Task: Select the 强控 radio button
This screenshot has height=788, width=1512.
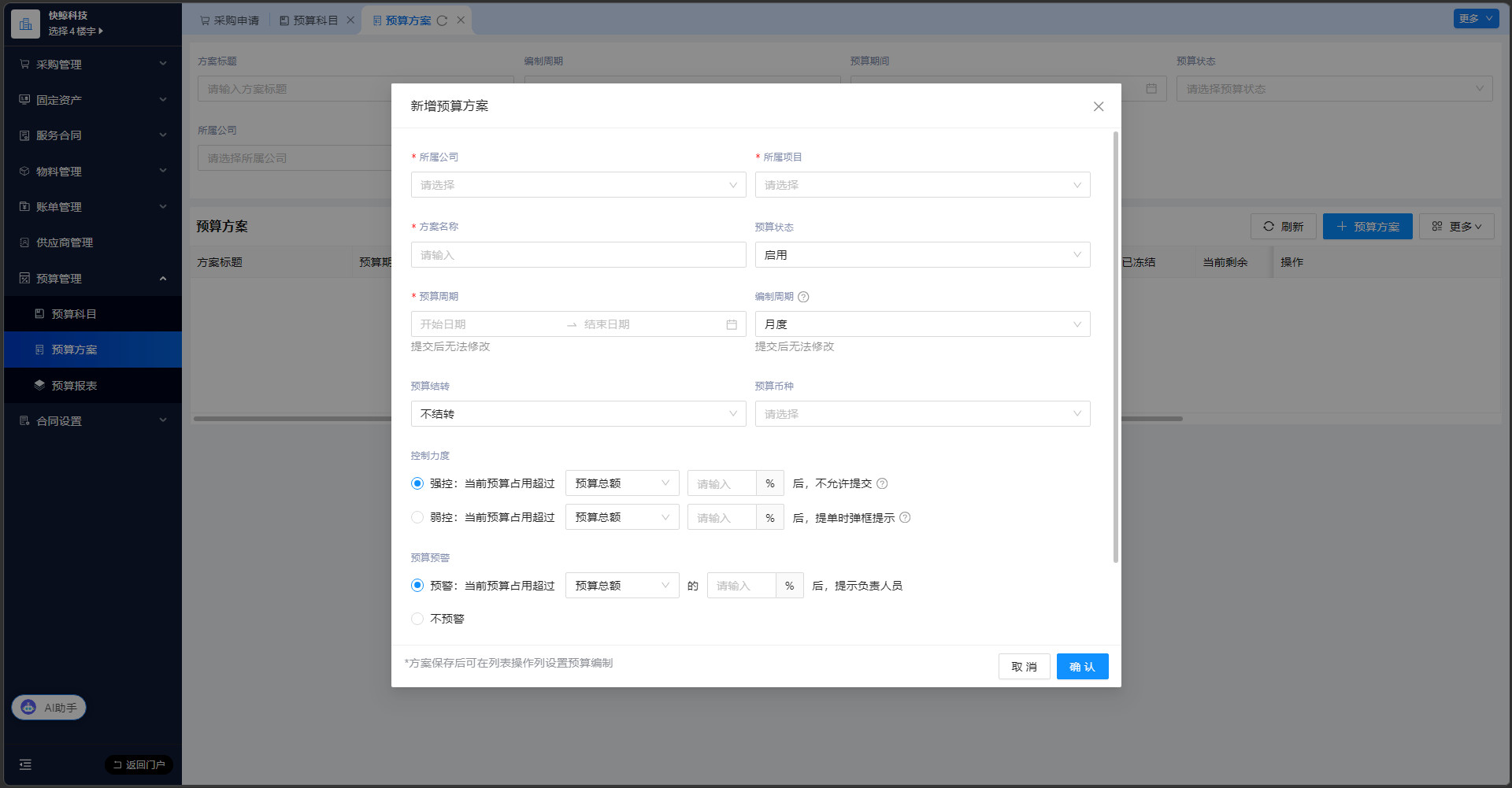Action: [417, 483]
